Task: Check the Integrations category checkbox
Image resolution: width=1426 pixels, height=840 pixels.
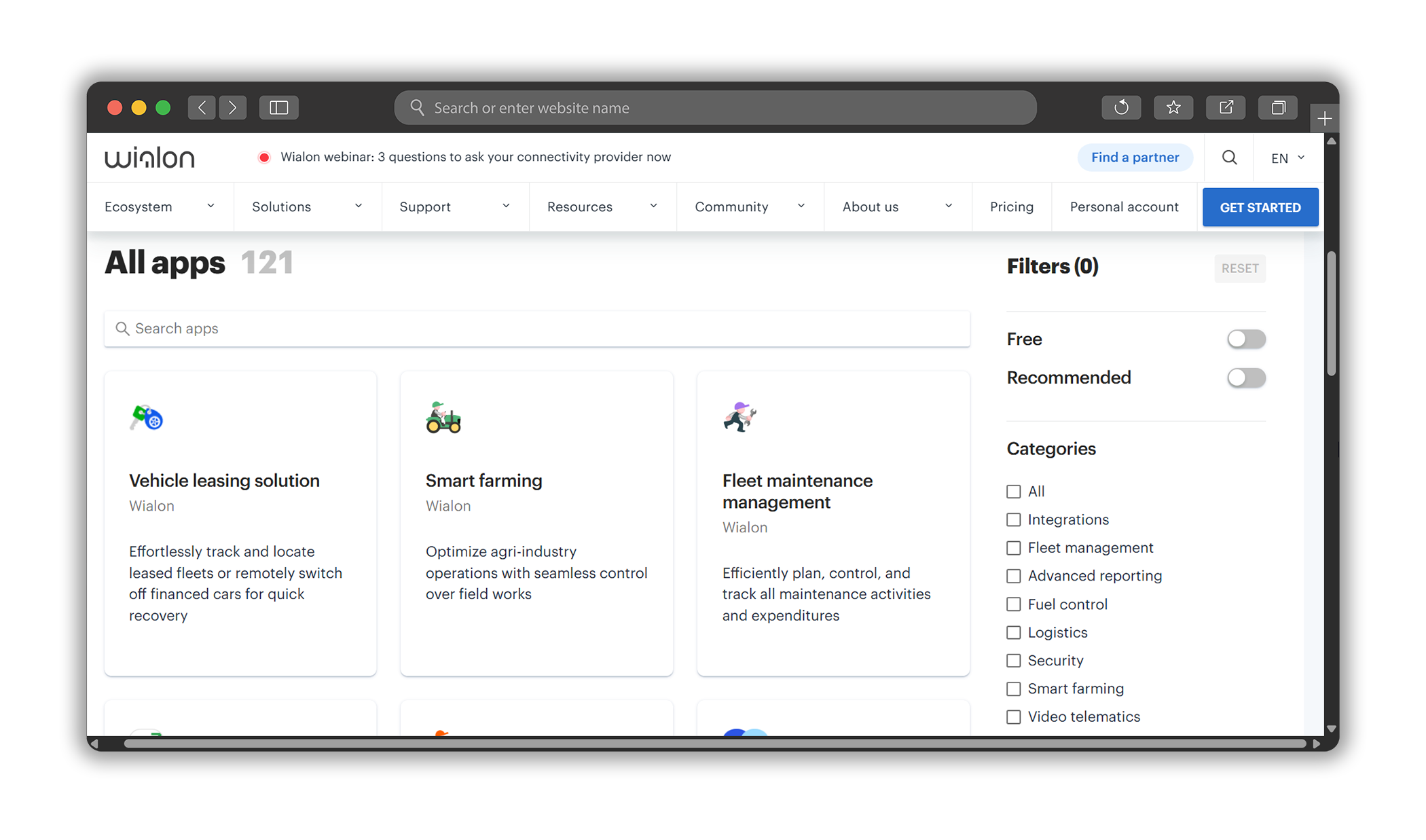Action: [1013, 519]
